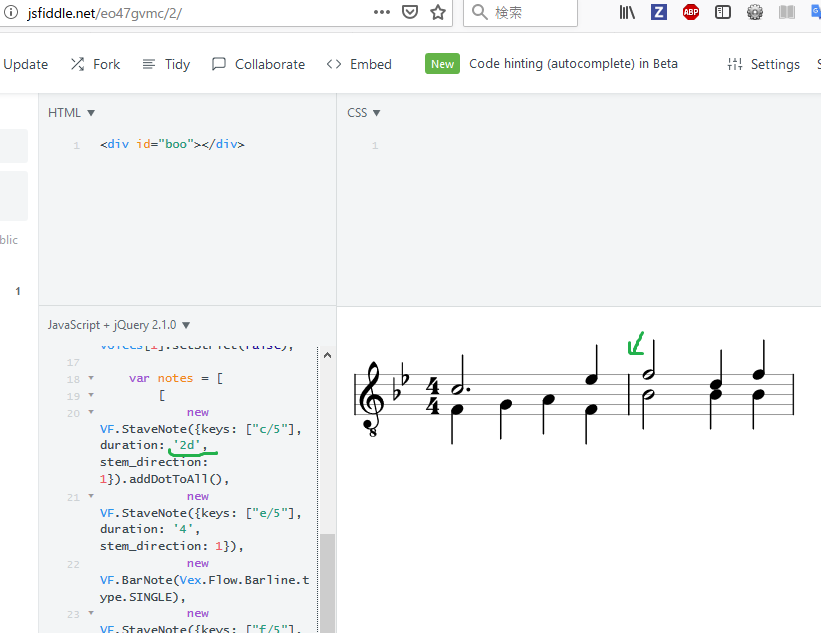
Task: Click the treble clef in the score
Action: [x=371, y=398]
